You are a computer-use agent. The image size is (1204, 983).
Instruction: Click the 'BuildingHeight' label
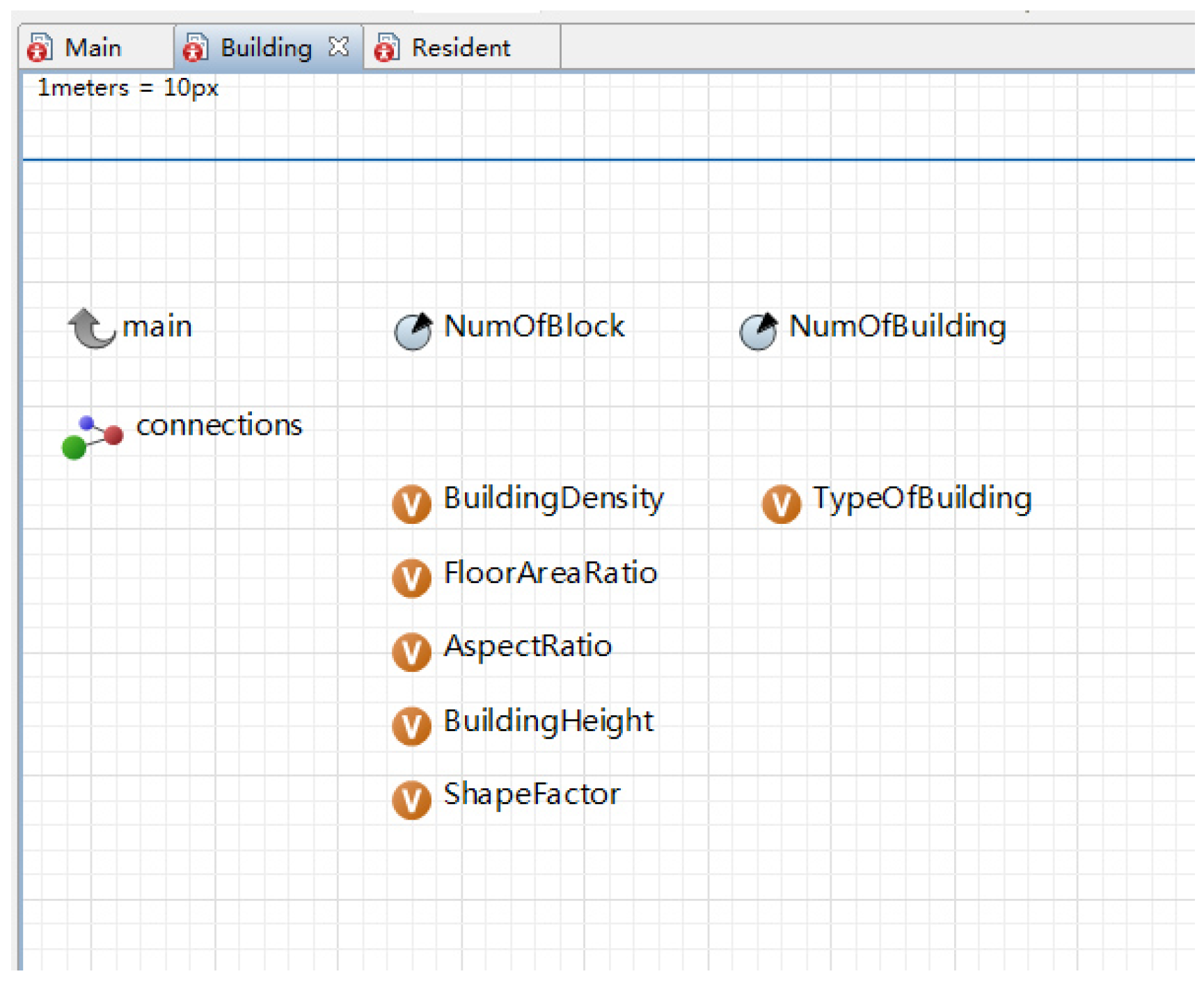pyautogui.click(x=549, y=721)
